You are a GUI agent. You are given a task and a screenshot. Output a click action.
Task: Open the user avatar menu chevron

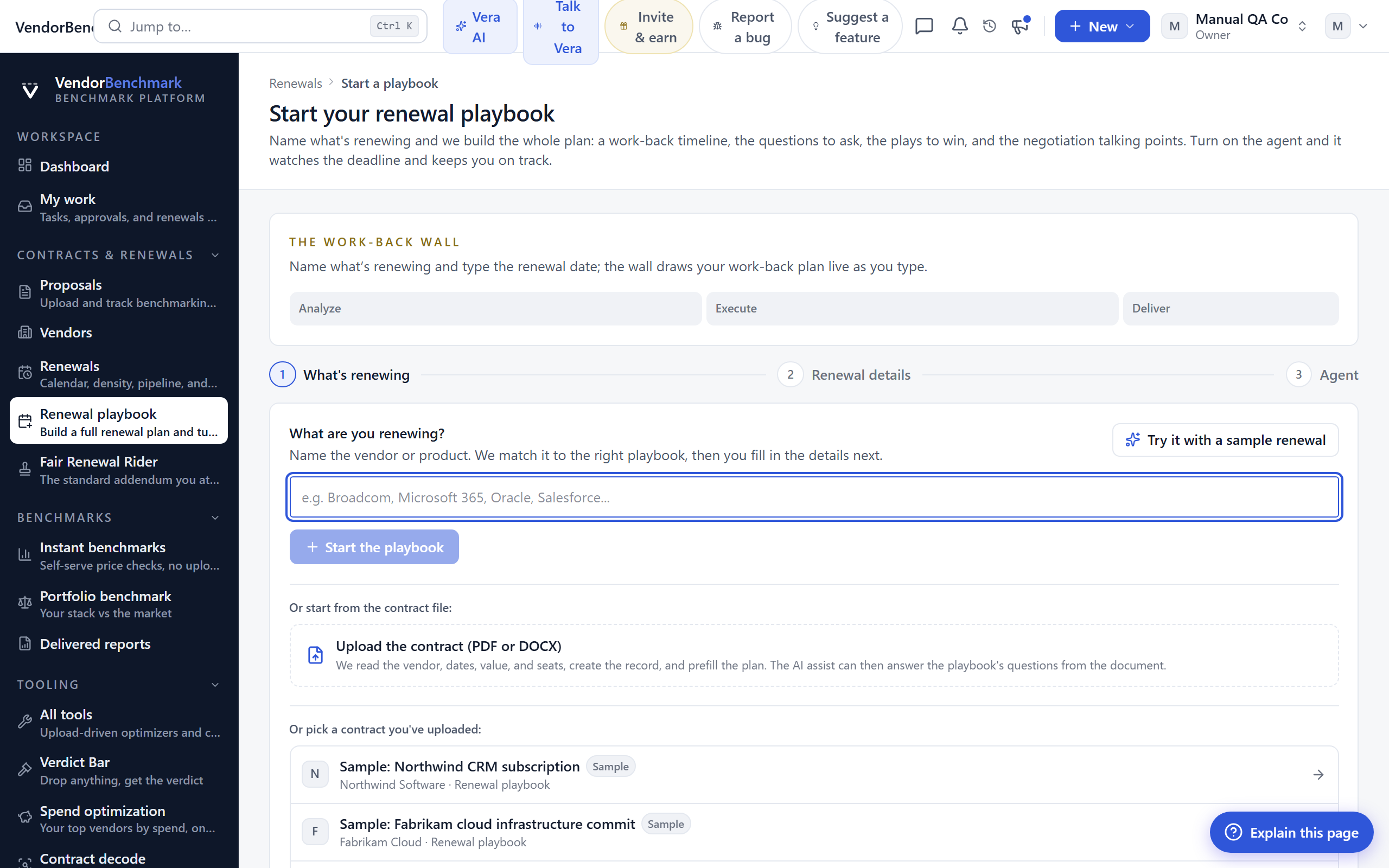(1363, 26)
